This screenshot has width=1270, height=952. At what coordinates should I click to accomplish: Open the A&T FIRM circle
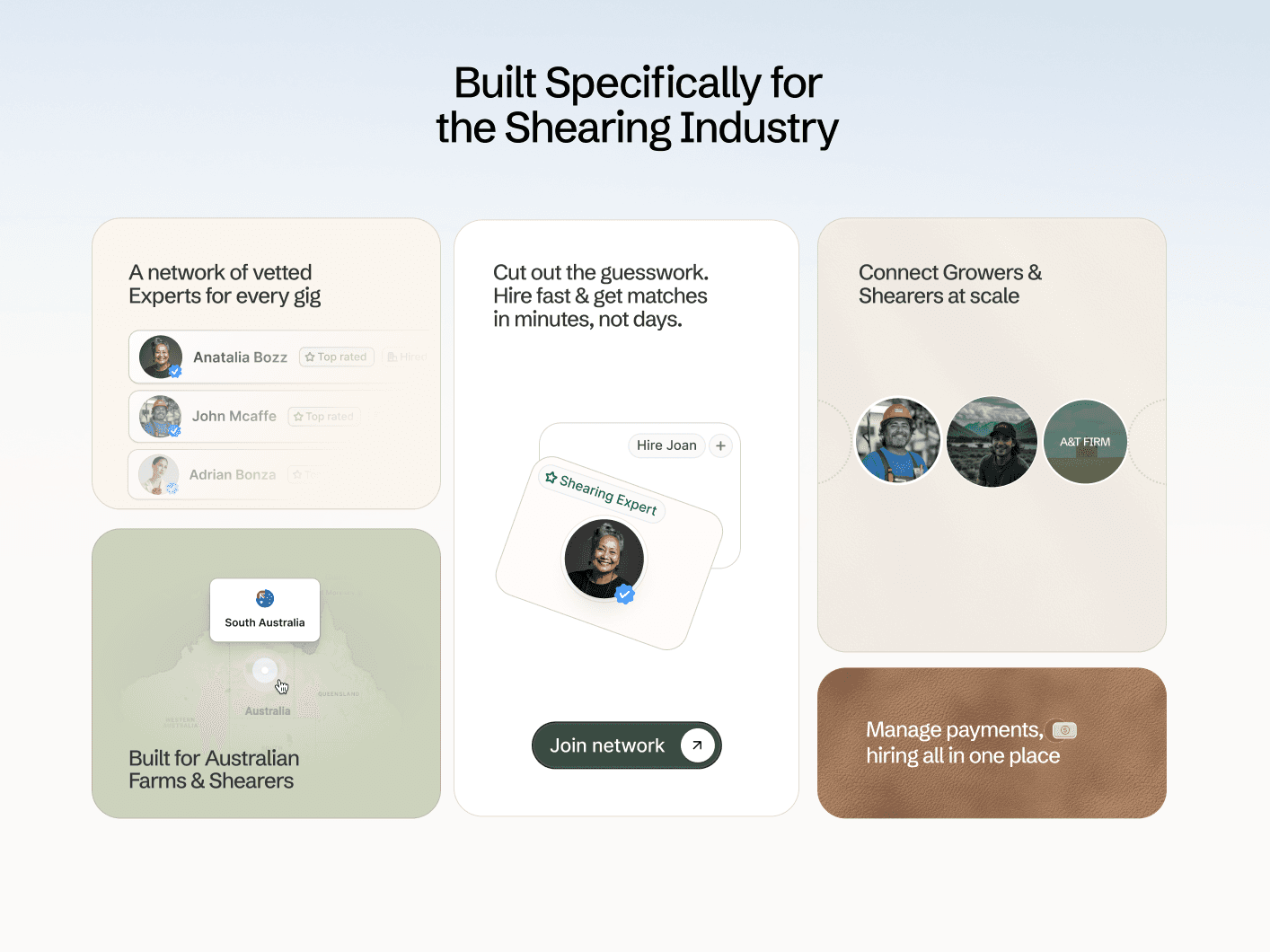[1085, 442]
